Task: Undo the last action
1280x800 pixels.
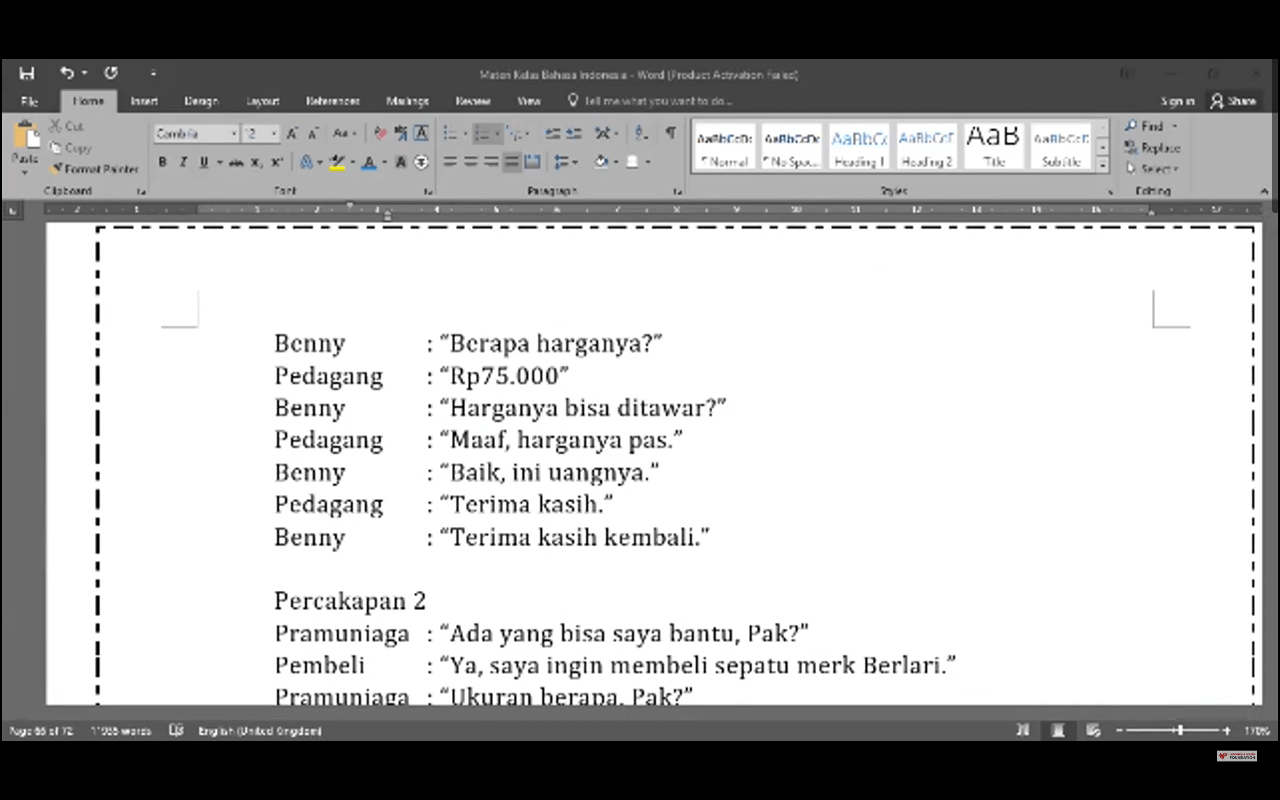Action: 66,73
